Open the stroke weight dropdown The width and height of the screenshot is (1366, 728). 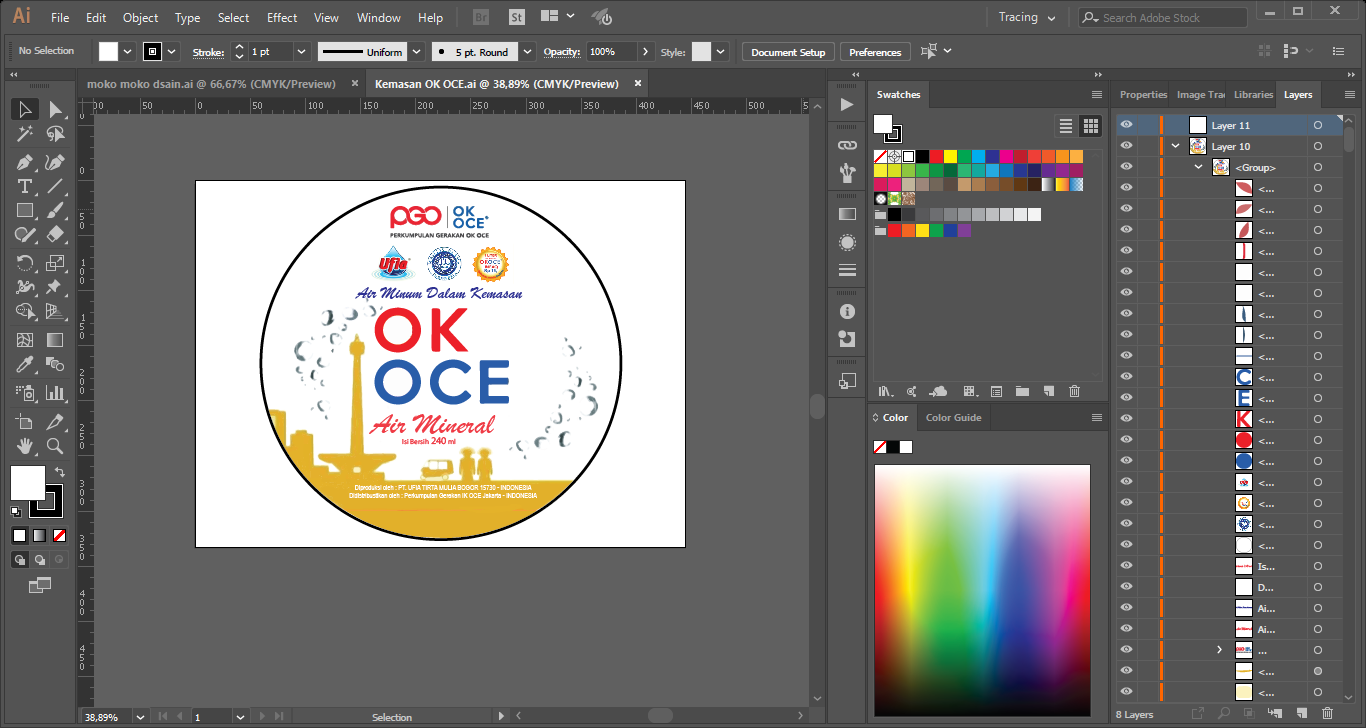tap(301, 51)
